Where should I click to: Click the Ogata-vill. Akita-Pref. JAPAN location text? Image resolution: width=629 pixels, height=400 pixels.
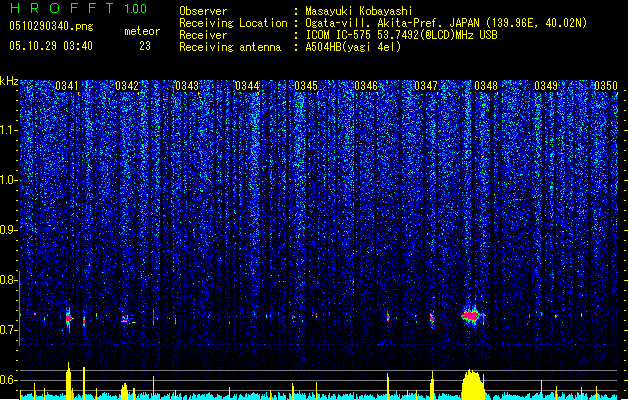(x=446, y=23)
